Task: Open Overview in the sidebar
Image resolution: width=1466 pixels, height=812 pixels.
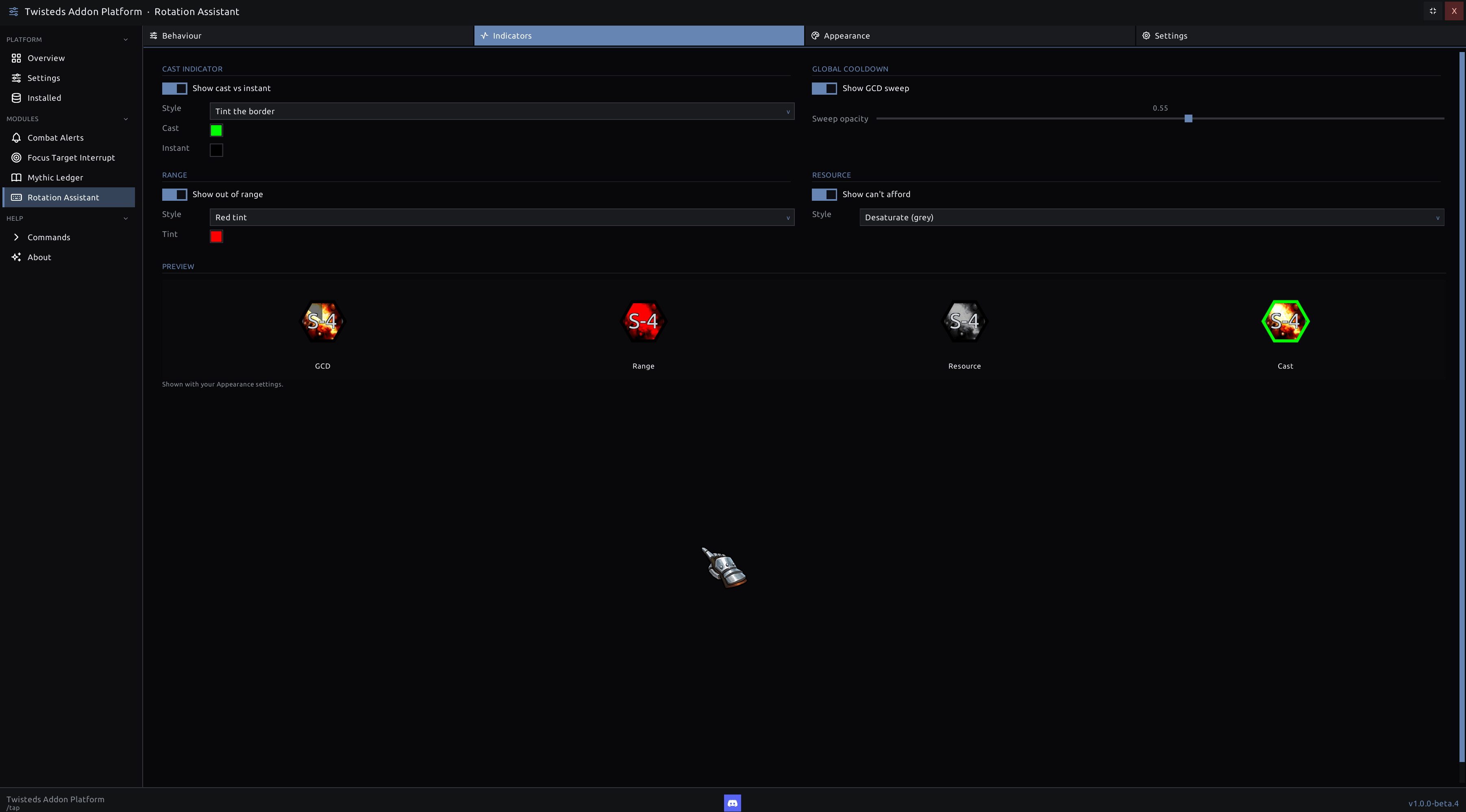Action: point(69,58)
